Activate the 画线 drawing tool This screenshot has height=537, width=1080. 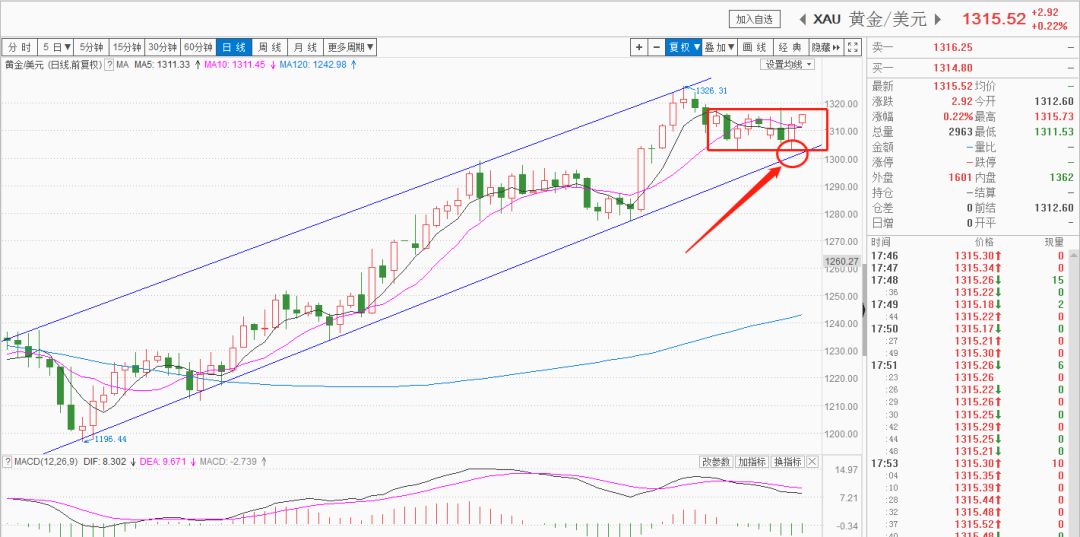point(755,48)
